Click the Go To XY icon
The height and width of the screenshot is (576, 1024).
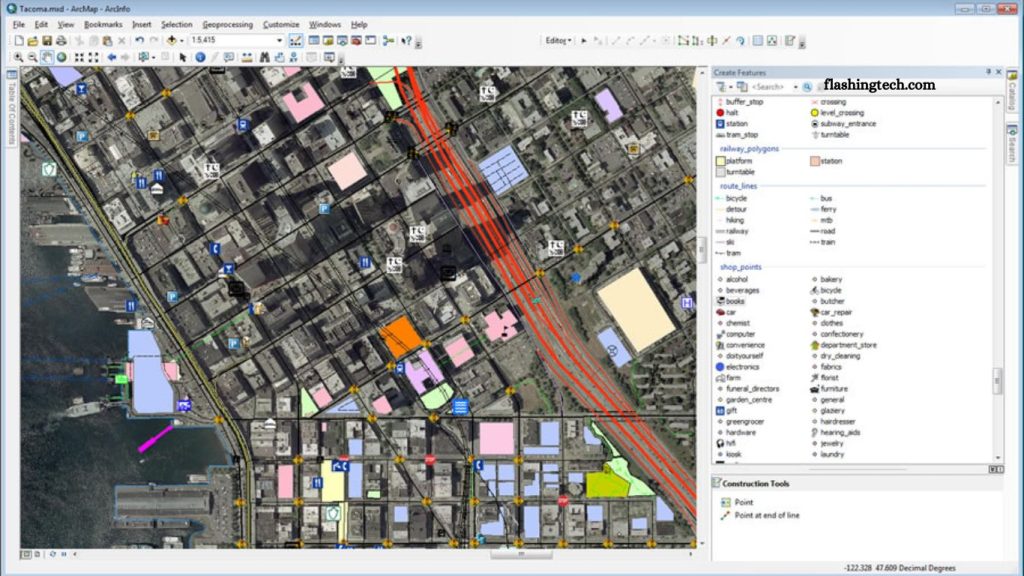(x=293, y=57)
